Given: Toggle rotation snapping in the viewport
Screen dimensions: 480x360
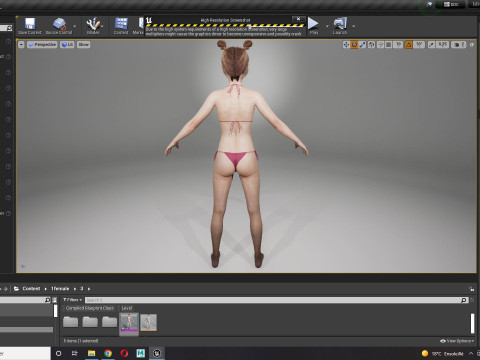Looking at the screenshot, I should (409, 45).
